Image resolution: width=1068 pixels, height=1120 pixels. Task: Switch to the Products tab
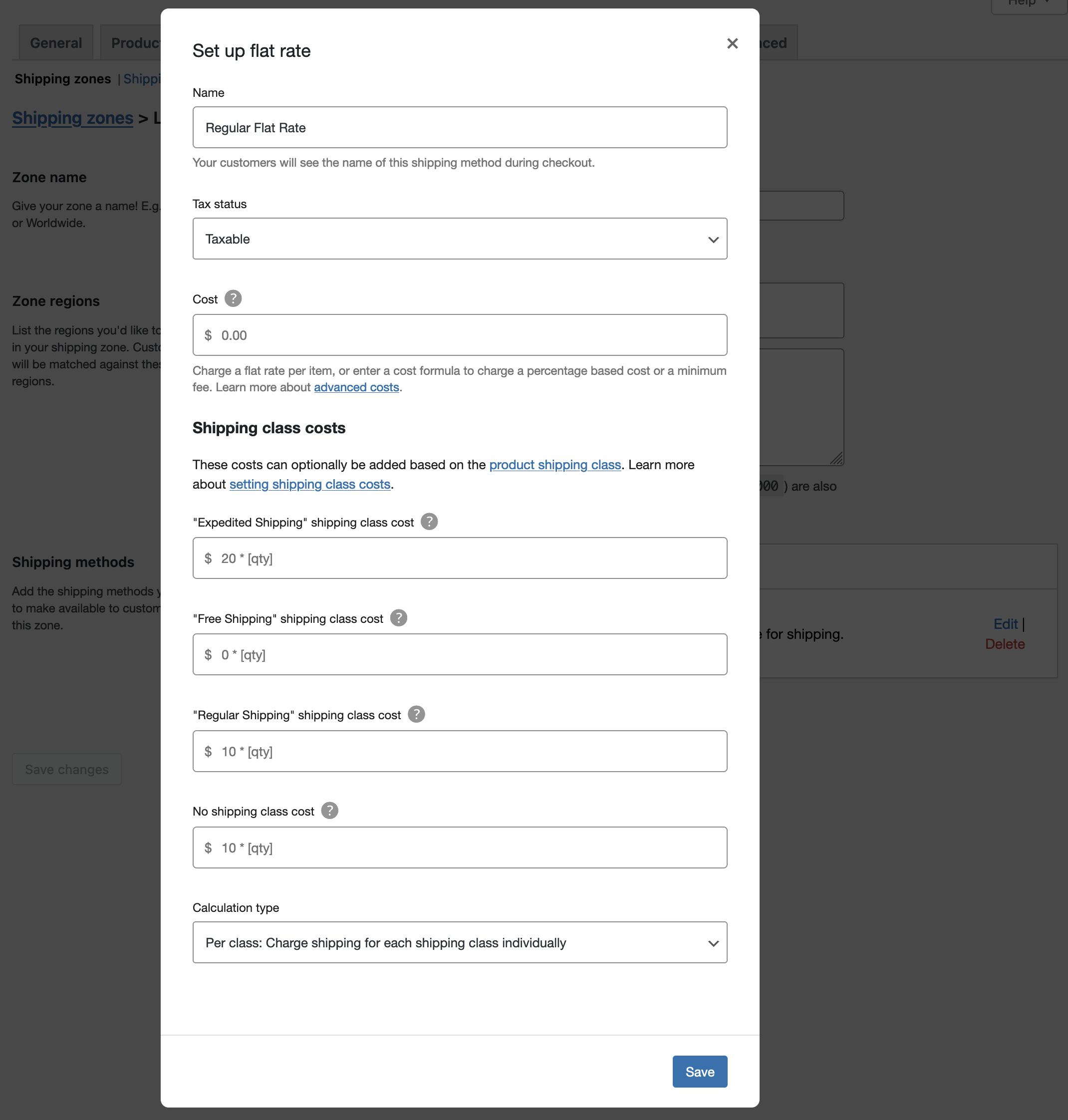(134, 42)
